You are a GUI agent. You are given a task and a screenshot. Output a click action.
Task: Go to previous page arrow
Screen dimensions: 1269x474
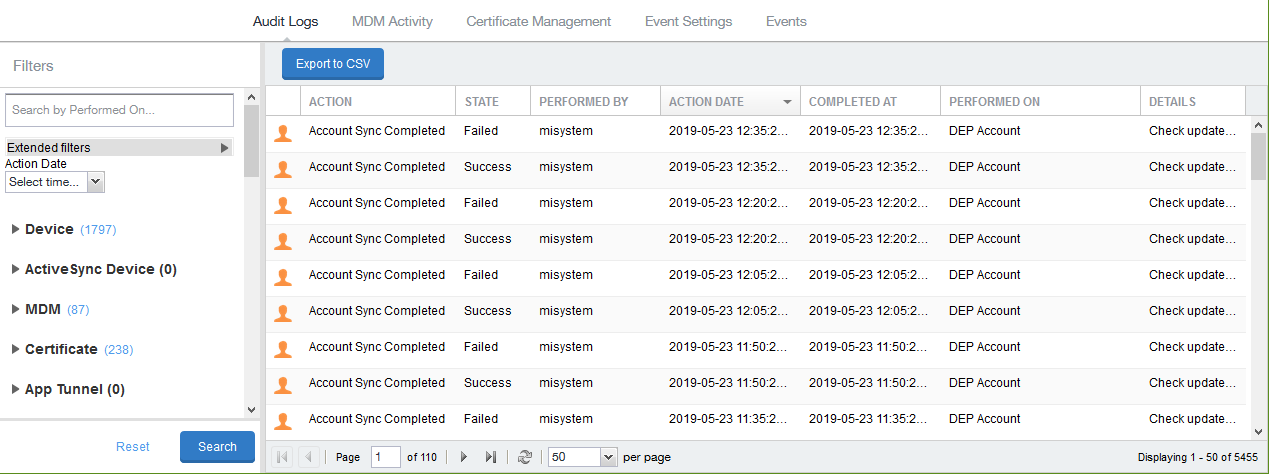tap(309, 457)
